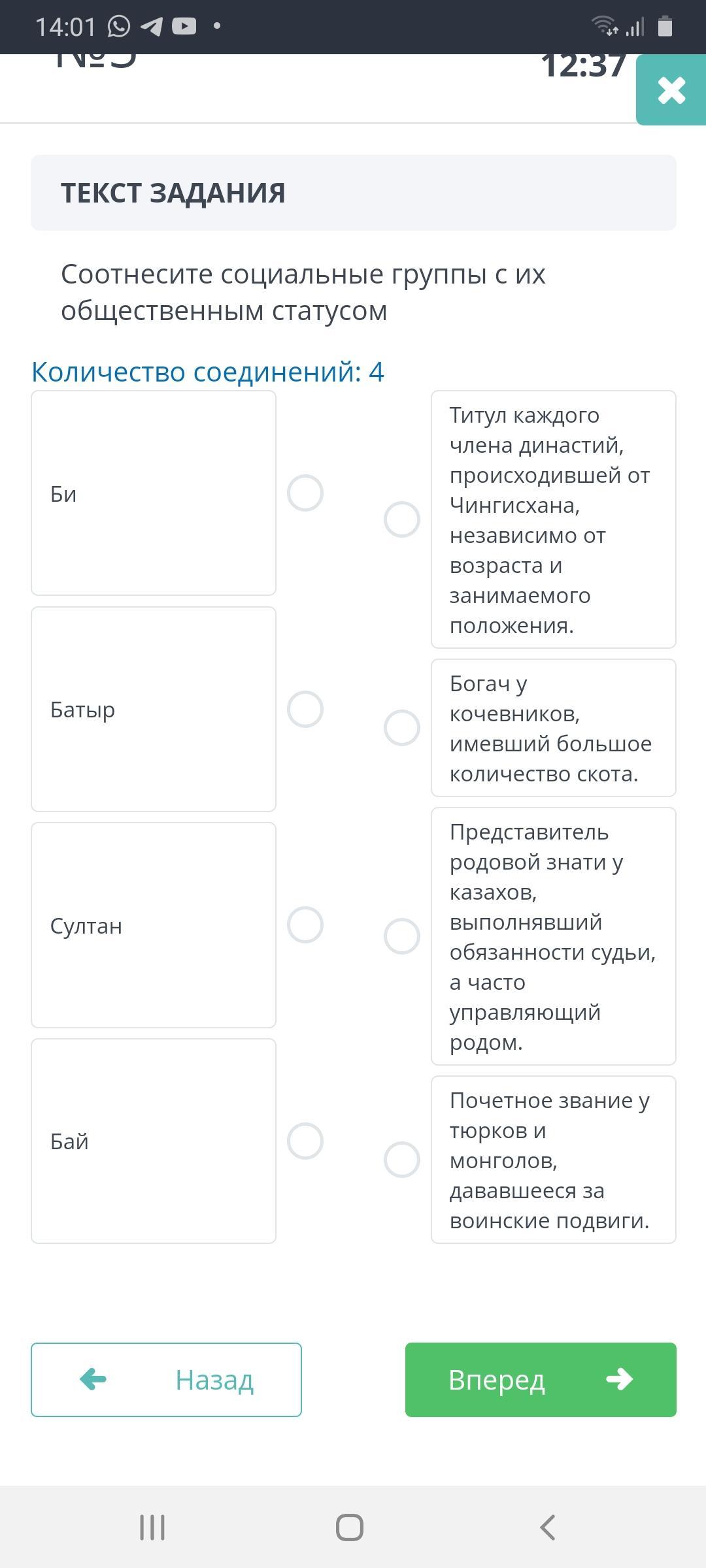The image size is (706, 1568).
Task: Select the circle for the Богач у кочевников description
Action: coord(402,728)
